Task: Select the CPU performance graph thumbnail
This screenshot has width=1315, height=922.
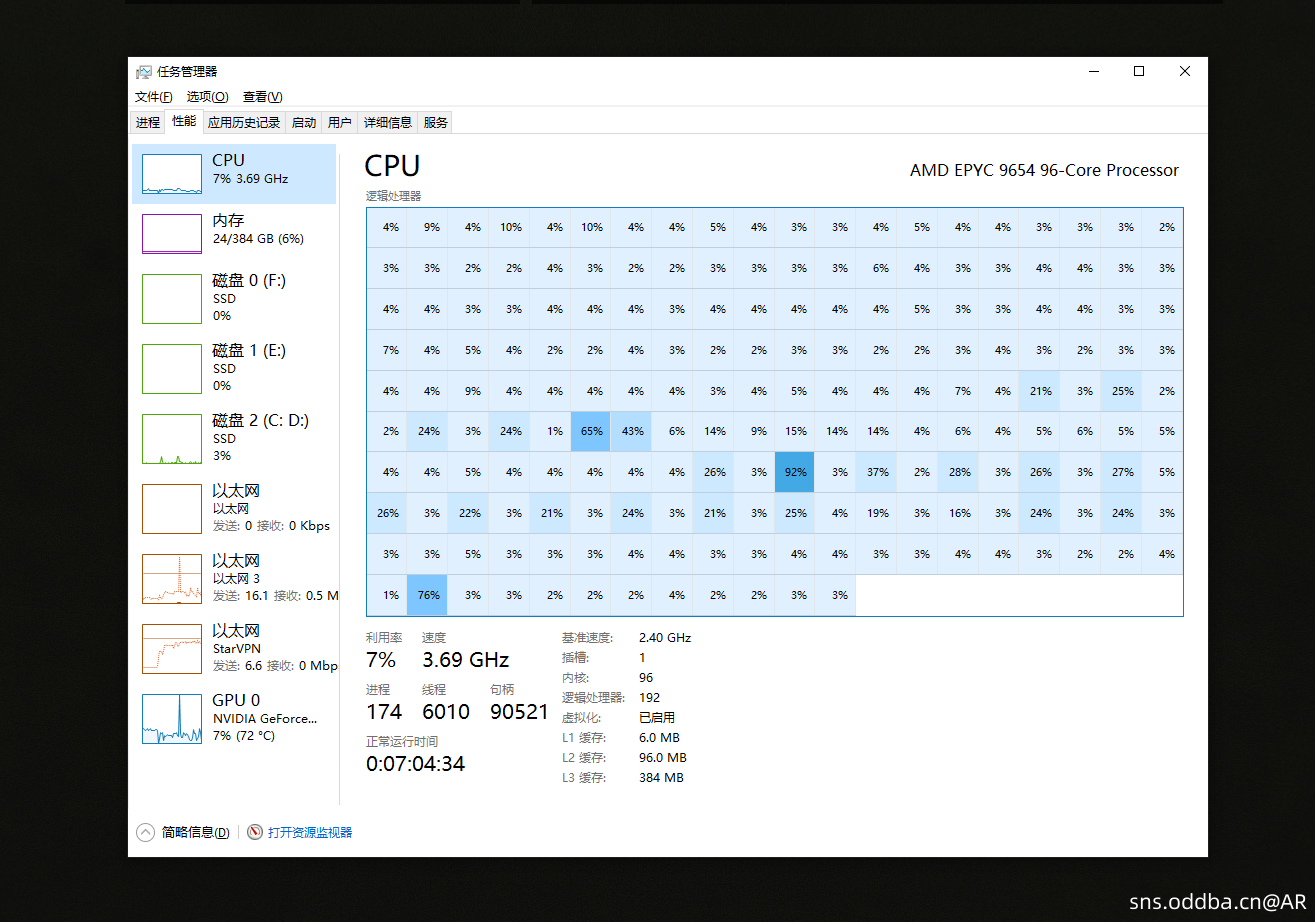Action: click(x=172, y=174)
